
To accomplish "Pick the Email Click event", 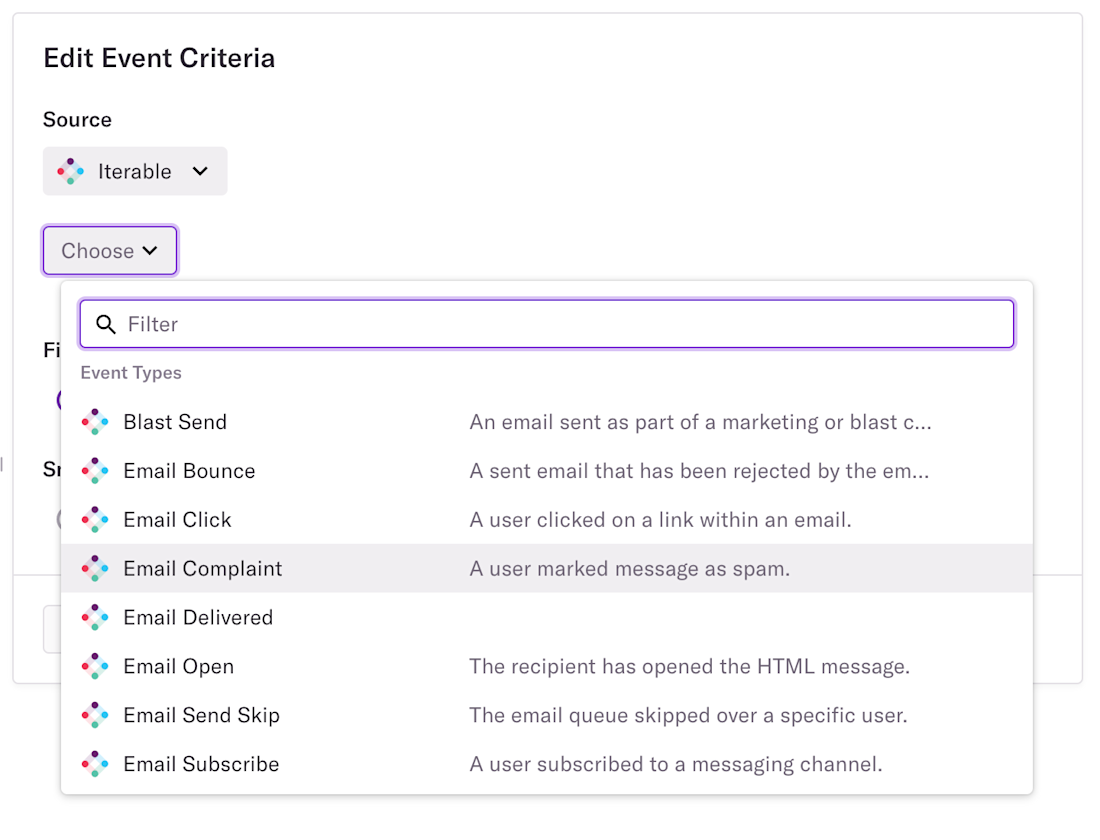I will pos(177,520).
